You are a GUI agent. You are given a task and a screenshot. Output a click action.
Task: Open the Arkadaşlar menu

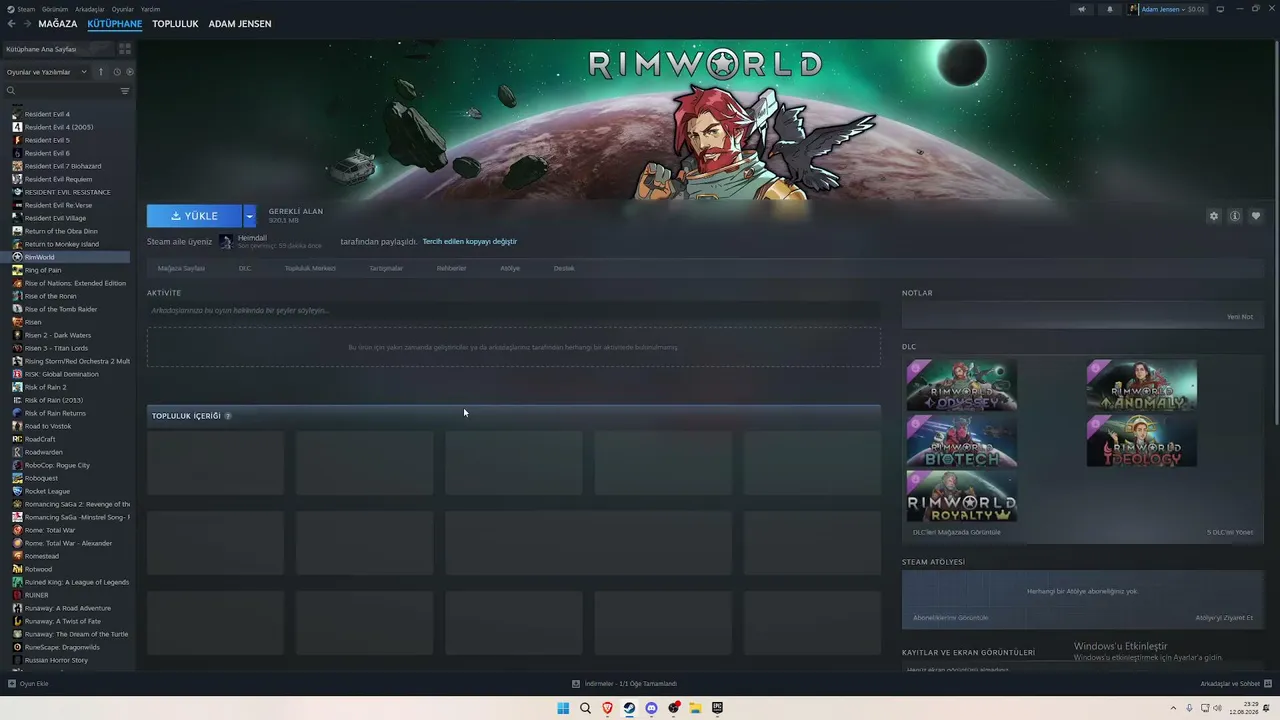pyautogui.click(x=90, y=9)
